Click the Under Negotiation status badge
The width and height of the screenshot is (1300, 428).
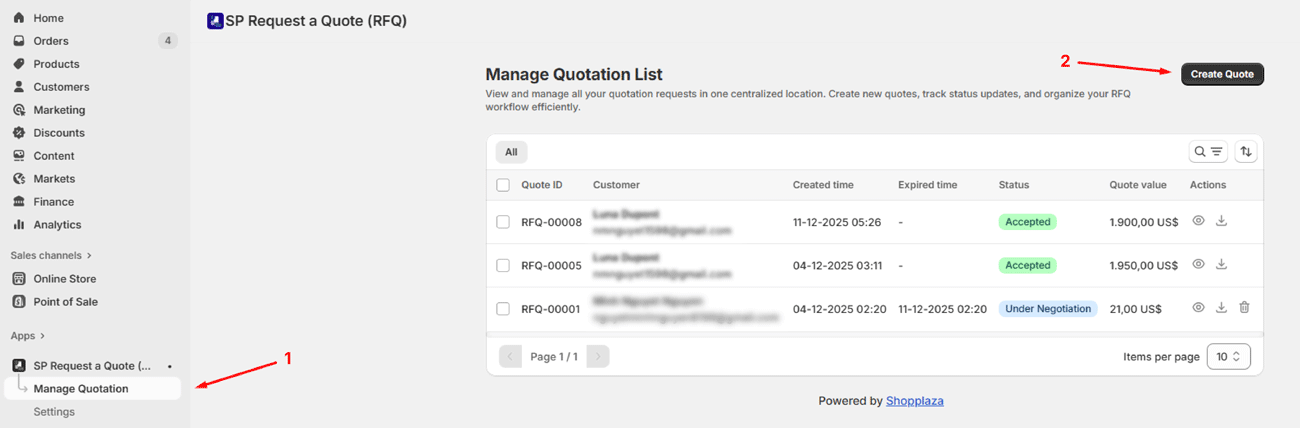pyautogui.click(x=1048, y=309)
